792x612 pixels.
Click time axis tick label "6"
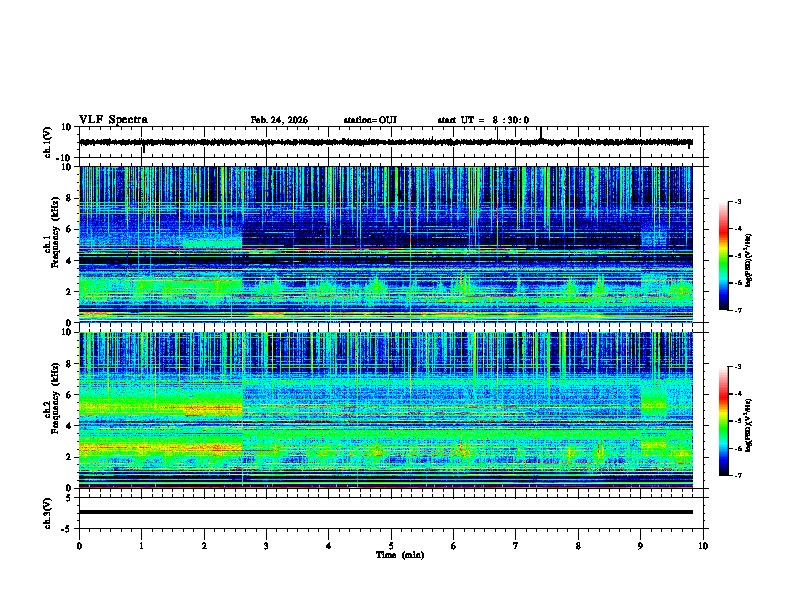454,546
